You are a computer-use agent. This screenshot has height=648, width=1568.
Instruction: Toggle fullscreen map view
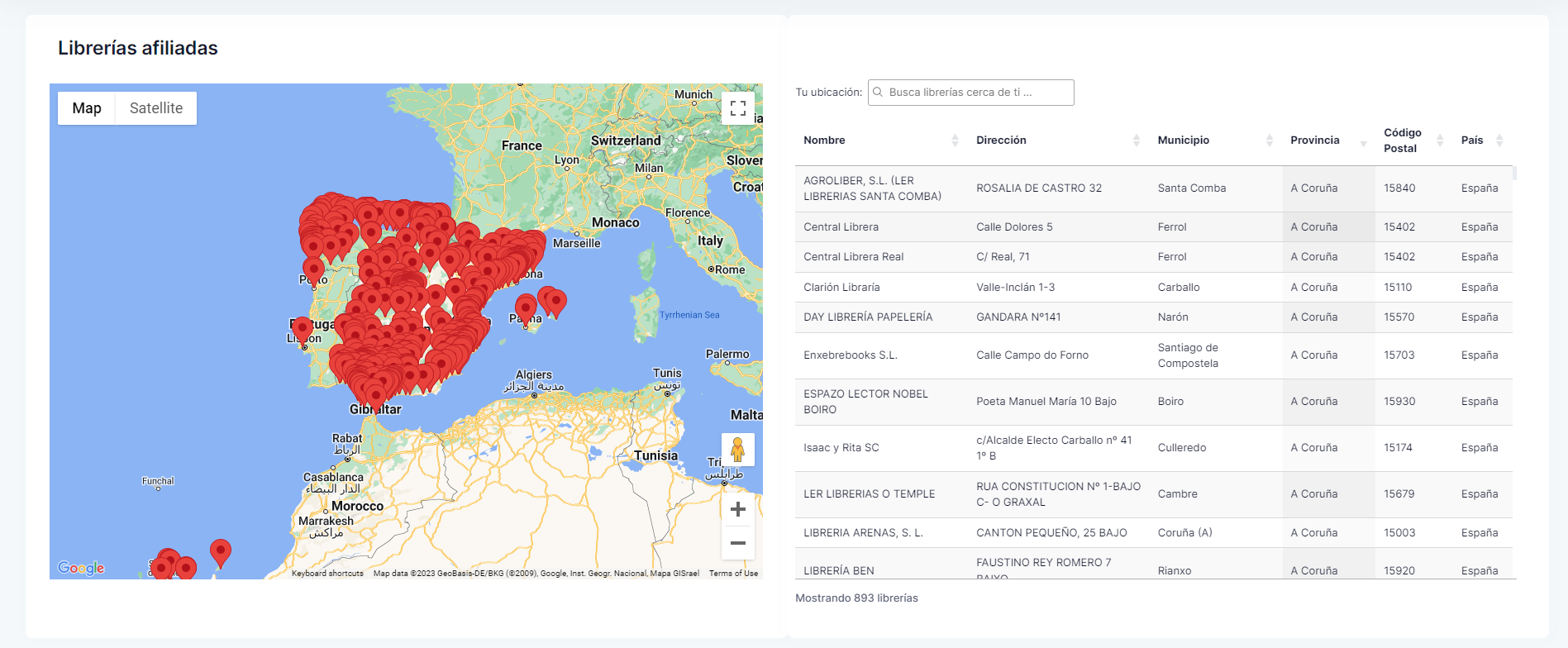[x=738, y=108]
